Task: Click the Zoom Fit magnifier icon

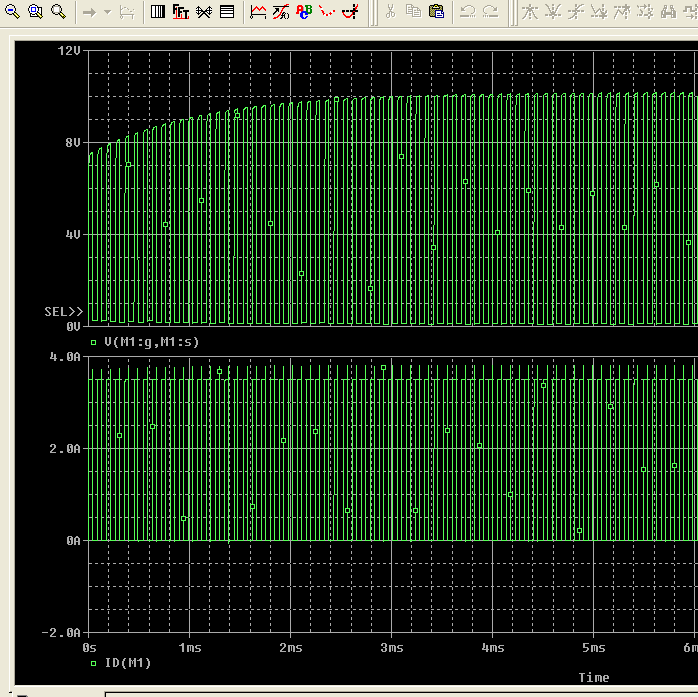Action: 58,12
